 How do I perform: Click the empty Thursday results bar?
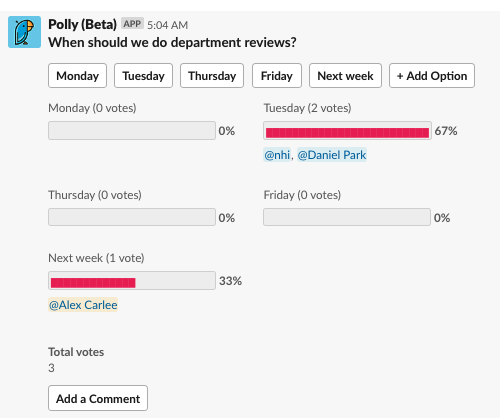pyautogui.click(x=132, y=217)
